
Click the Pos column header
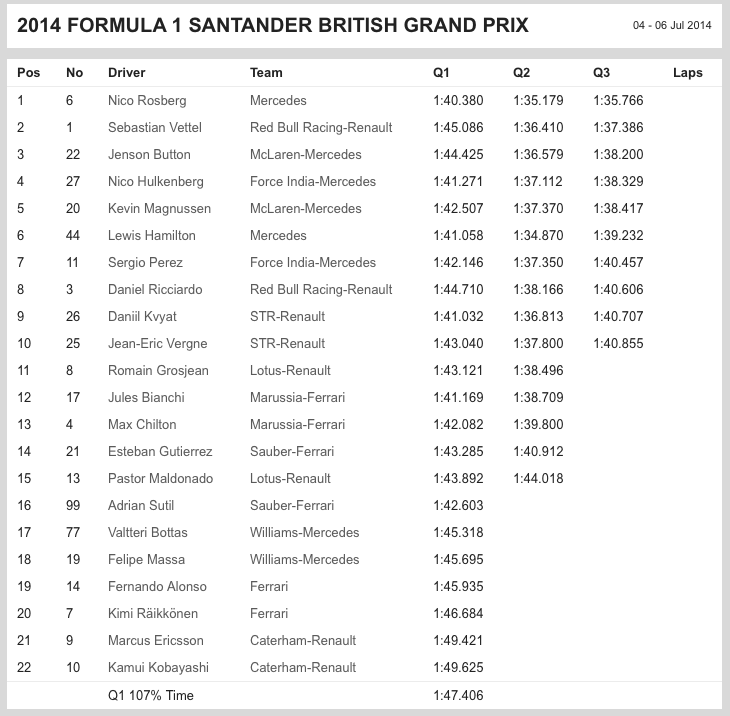[x=27, y=73]
